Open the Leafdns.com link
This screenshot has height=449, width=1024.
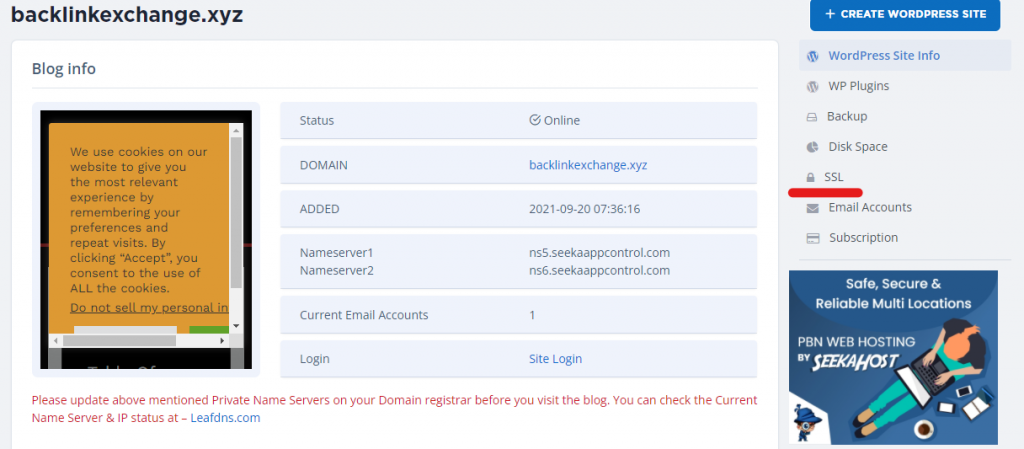(x=225, y=418)
